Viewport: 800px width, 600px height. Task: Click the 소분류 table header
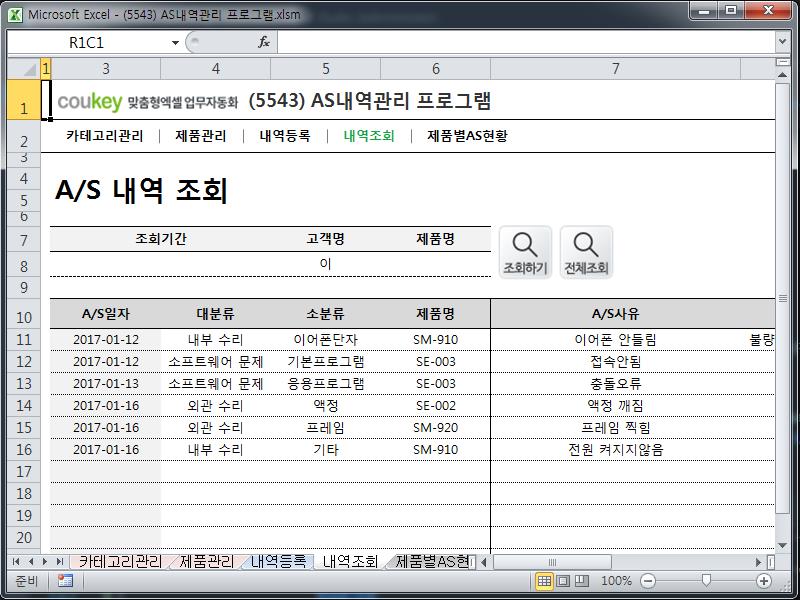point(326,314)
